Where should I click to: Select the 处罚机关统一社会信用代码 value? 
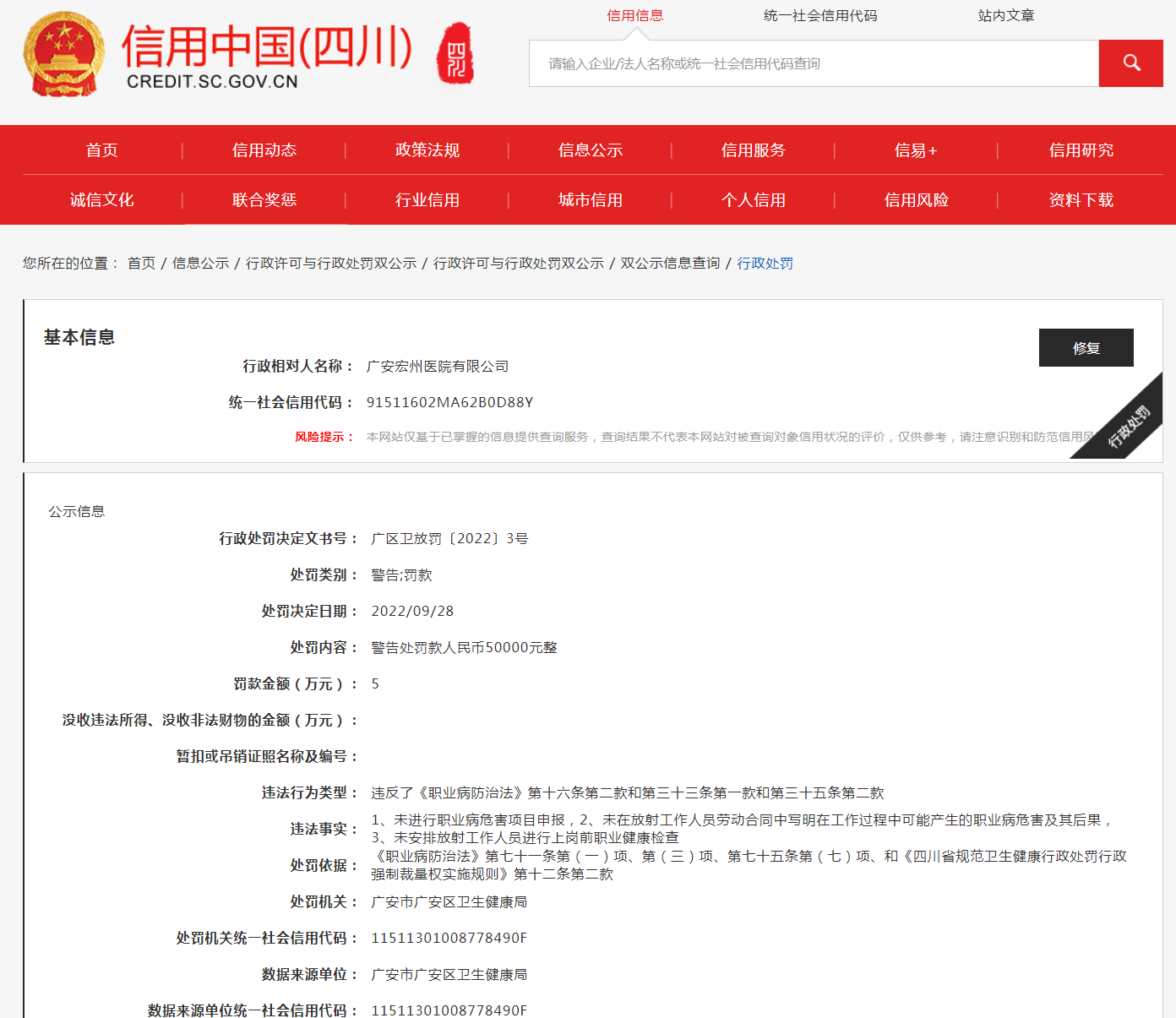click(x=449, y=939)
